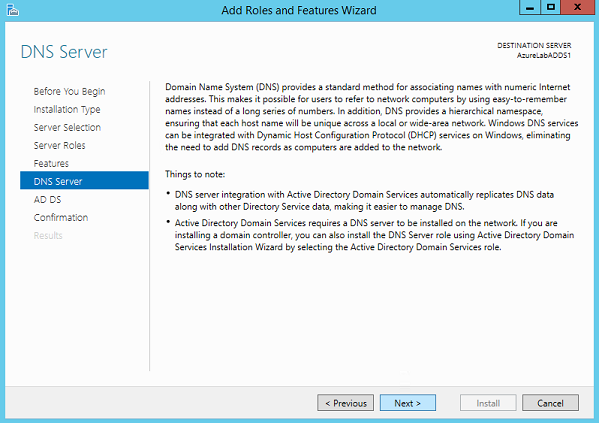Viewport: 599px width, 423px height.
Task: Click the wizard icon in the title bar
Action: [x=13, y=10]
